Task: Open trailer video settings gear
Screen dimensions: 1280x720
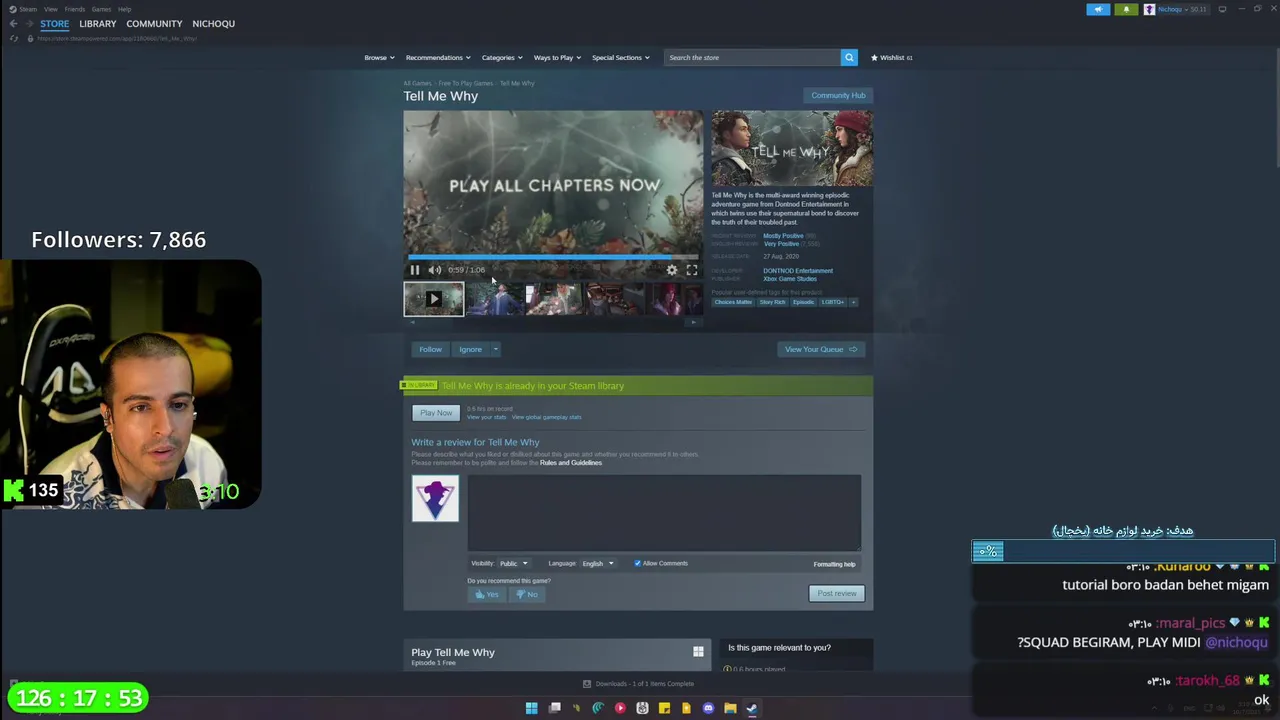Action: pos(672,270)
